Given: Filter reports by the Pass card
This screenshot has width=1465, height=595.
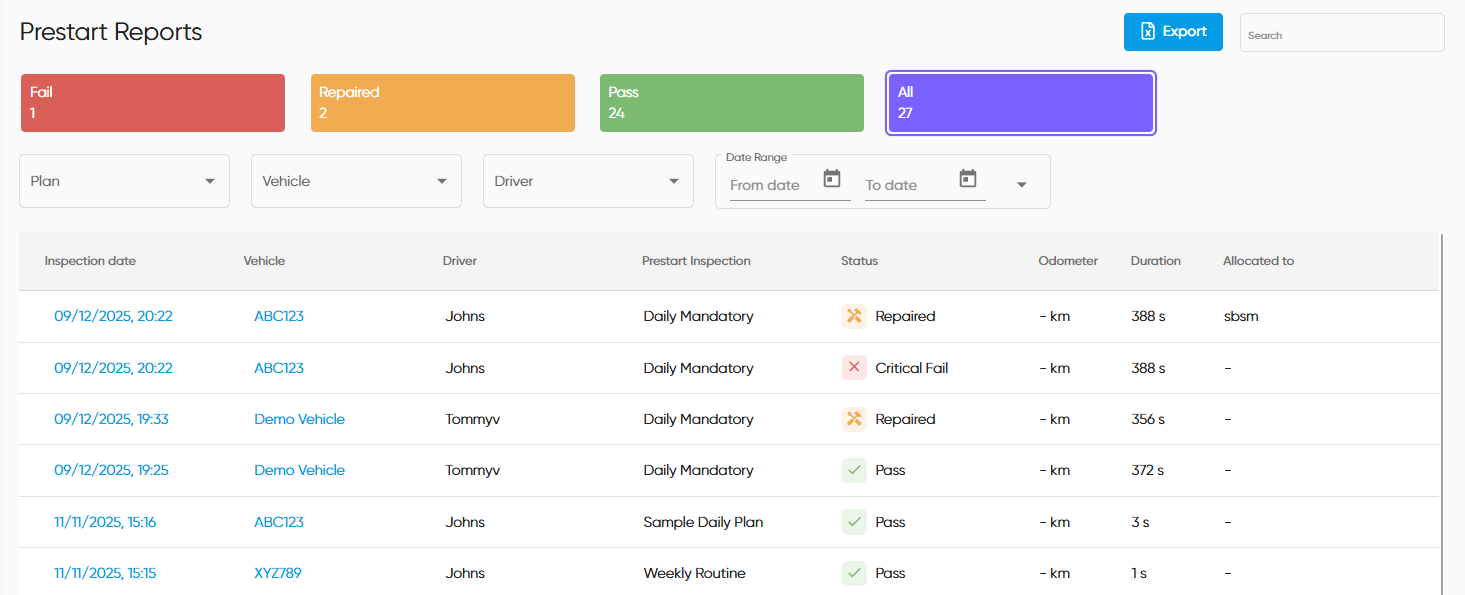Looking at the screenshot, I should (731, 103).
